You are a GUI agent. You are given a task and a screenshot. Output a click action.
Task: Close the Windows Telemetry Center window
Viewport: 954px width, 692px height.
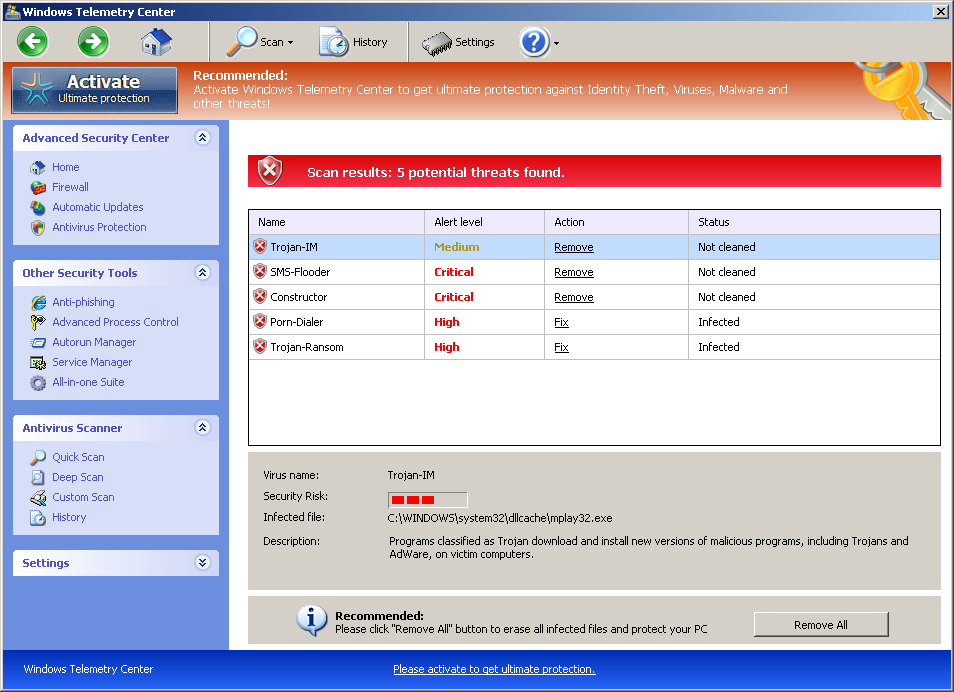[x=940, y=12]
